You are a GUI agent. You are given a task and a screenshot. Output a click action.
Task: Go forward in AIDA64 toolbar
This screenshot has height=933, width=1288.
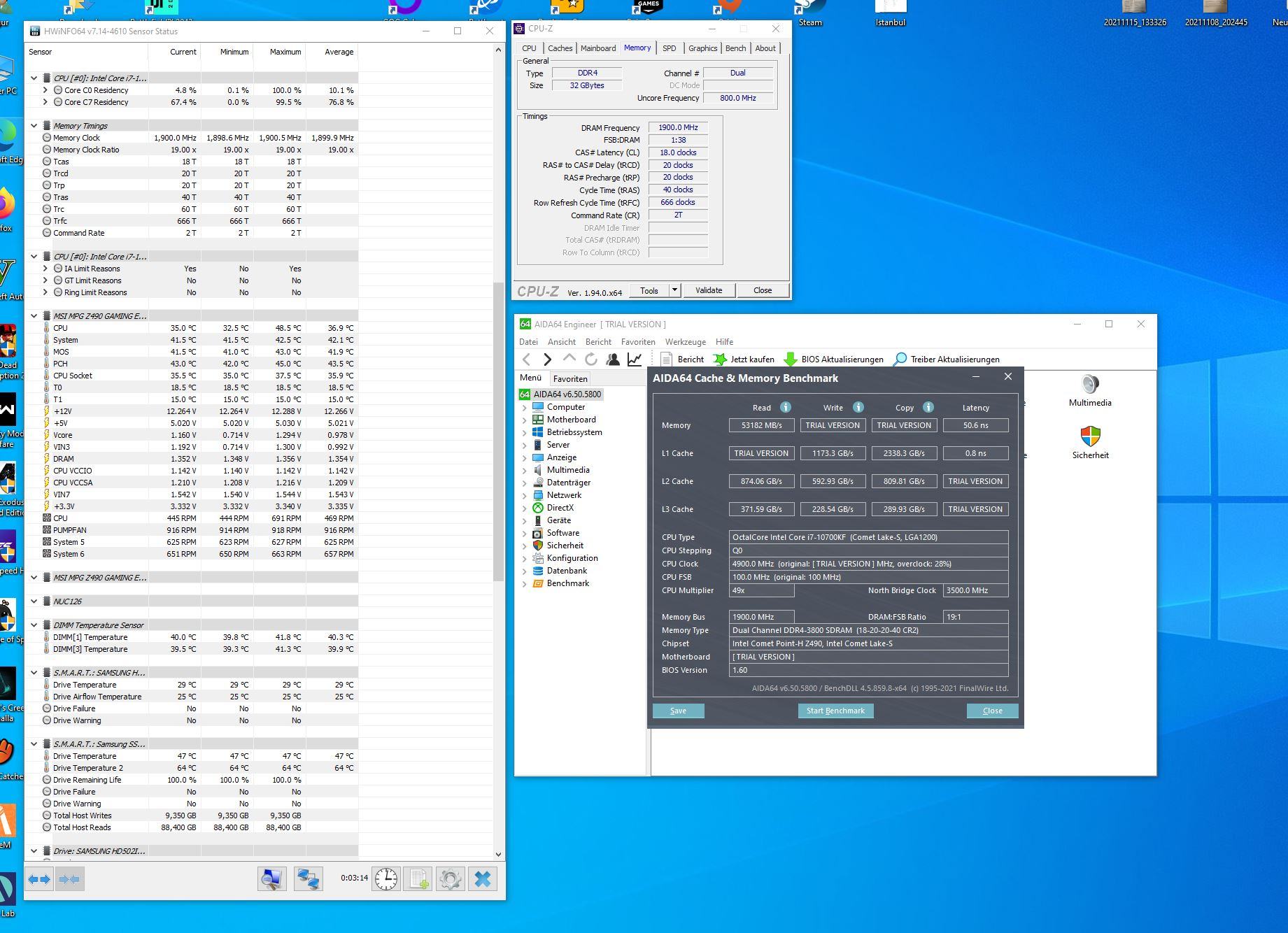click(547, 359)
